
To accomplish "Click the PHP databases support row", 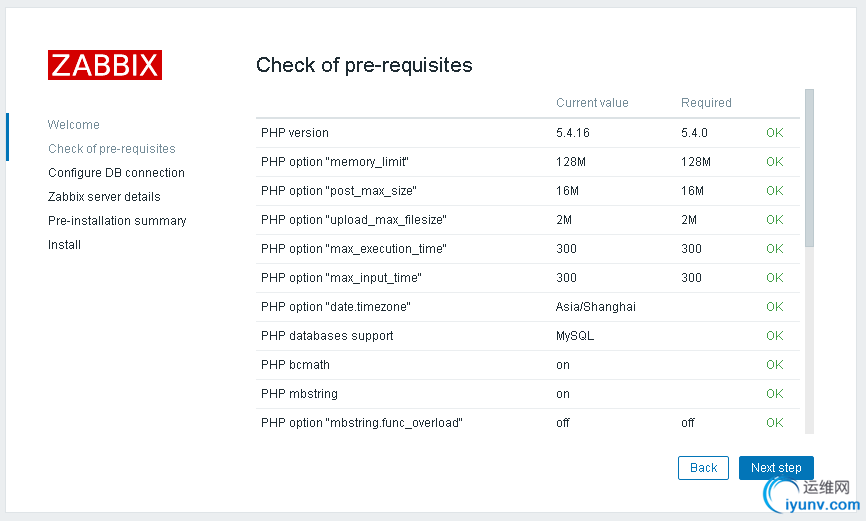I will point(527,336).
